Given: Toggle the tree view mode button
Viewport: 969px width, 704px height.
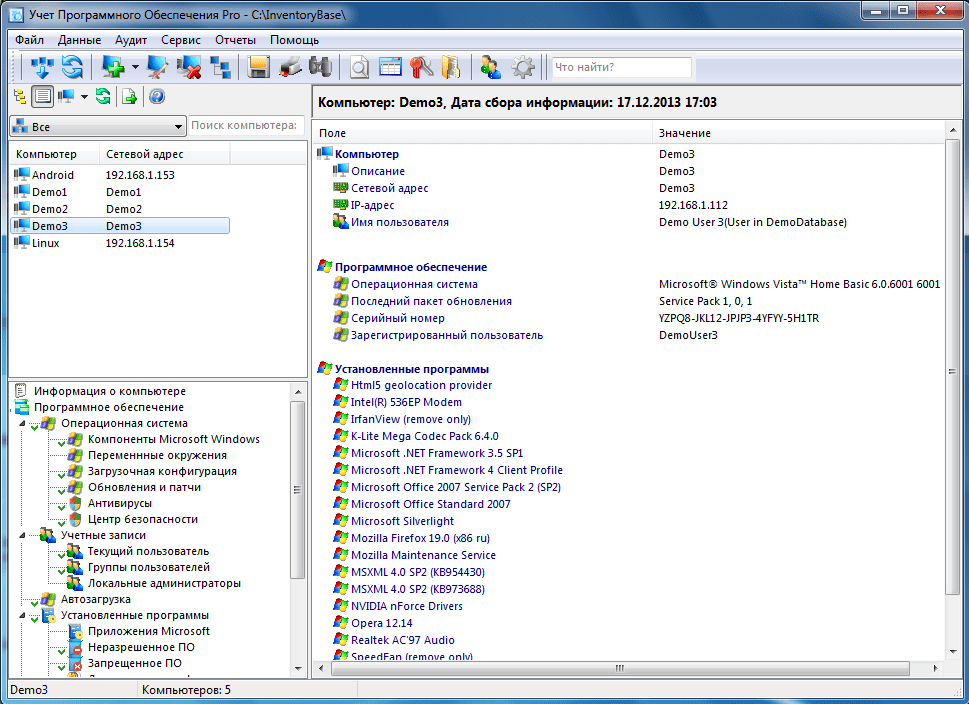Looking at the screenshot, I should [20, 96].
